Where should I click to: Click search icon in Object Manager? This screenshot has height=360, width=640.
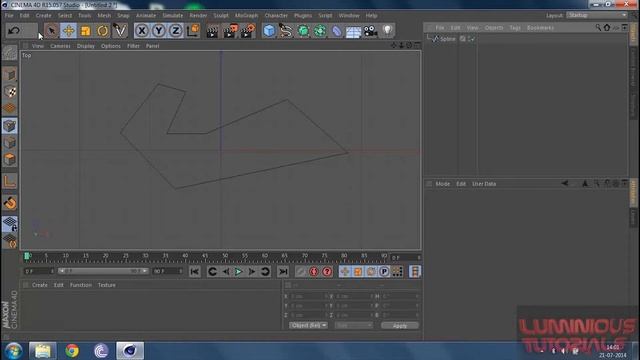tap(598, 28)
